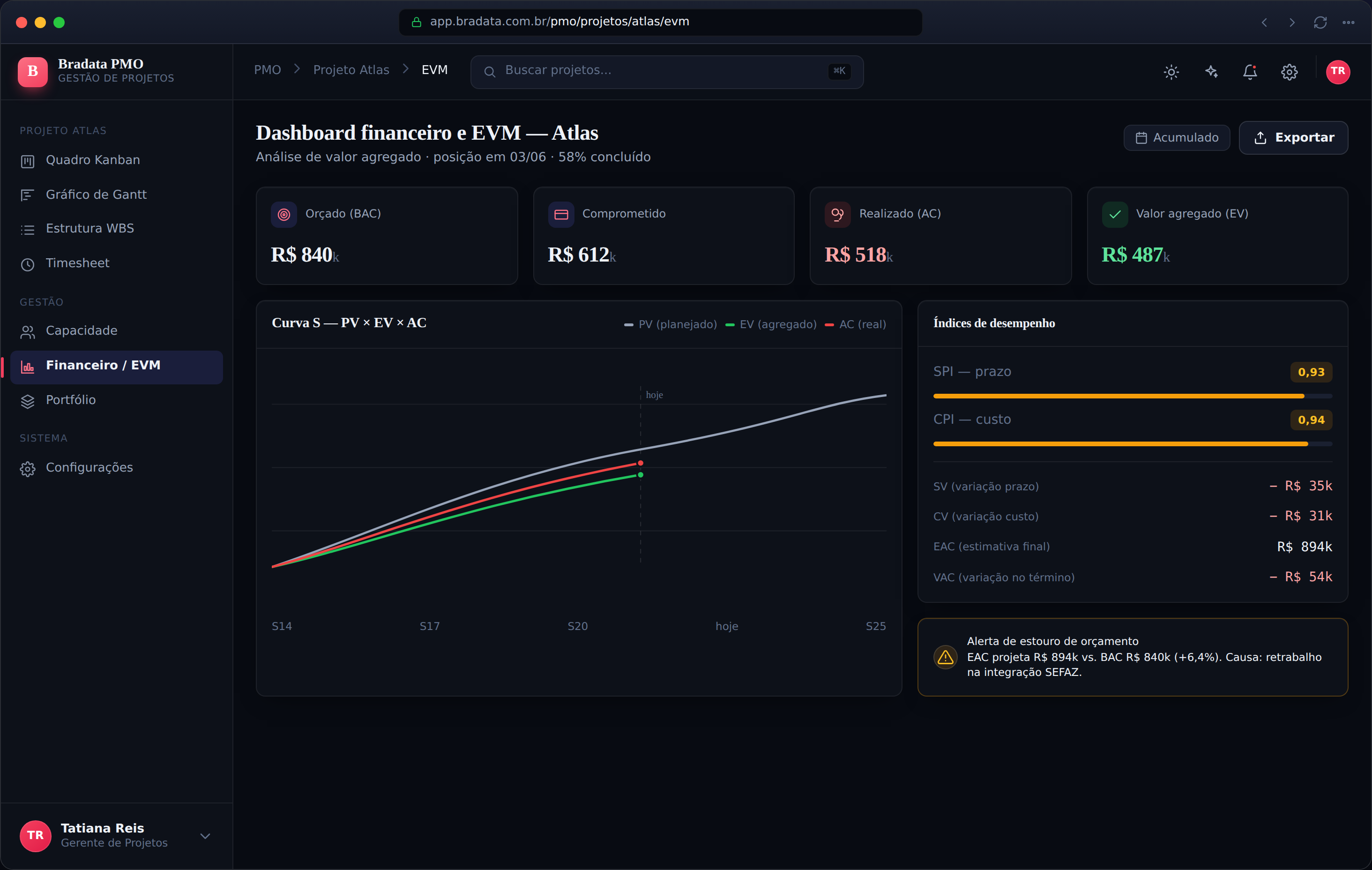The height and width of the screenshot is (870, 1372).
Task: Click the Financeiro bar-chart icon
Action: pyautogui.click(x=27, y=367)
